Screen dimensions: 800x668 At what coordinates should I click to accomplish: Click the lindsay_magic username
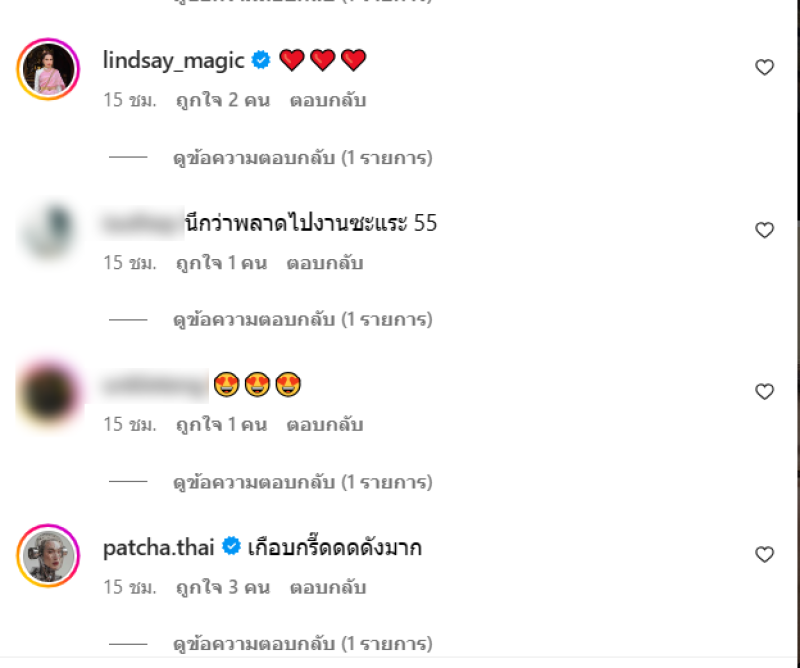click(x=173, y=60)
